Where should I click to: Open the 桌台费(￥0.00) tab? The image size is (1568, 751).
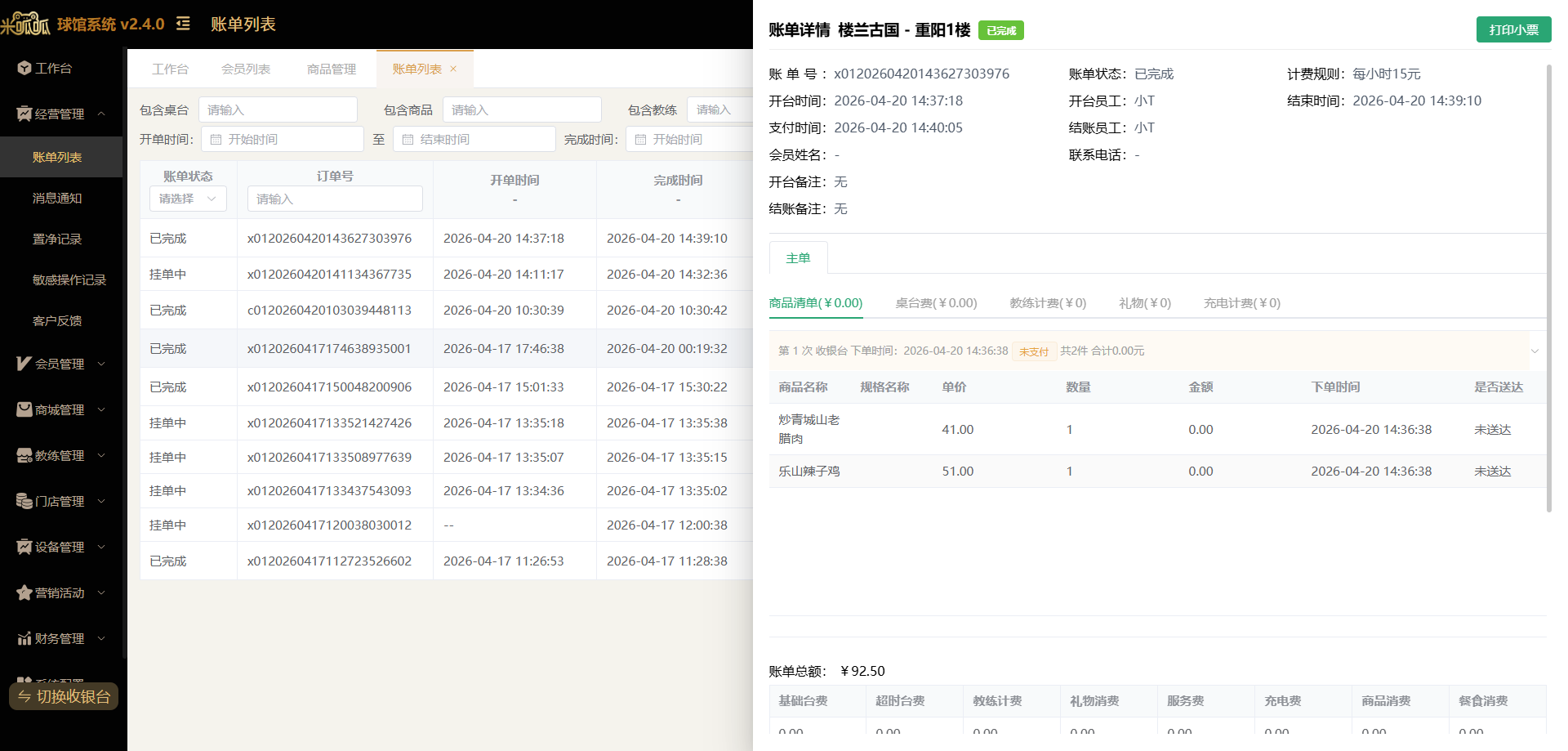936,303
